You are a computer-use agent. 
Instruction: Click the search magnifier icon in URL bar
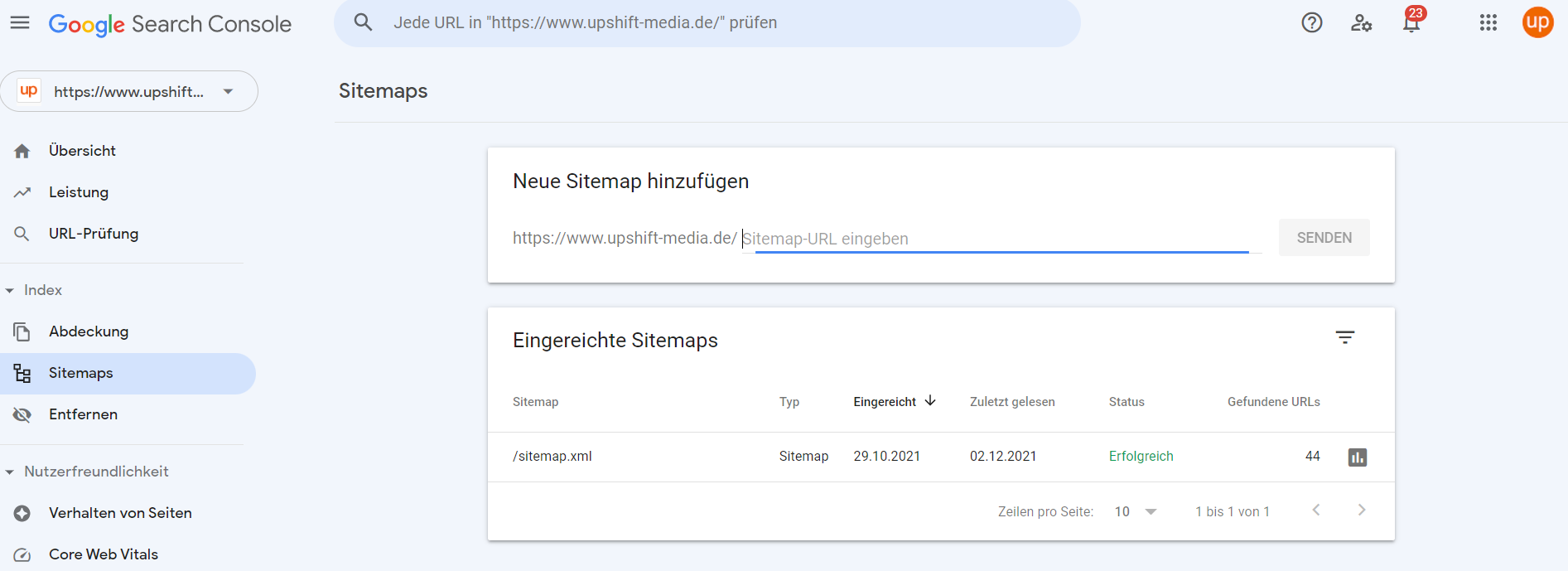(x=363, y=22)
